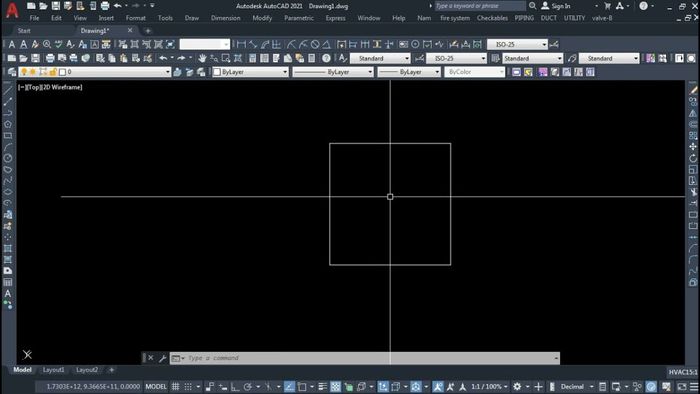This screenshot has width=700, height=394.
Task: Click the Type a keyword or phrase search box
Action: point(480,6)
